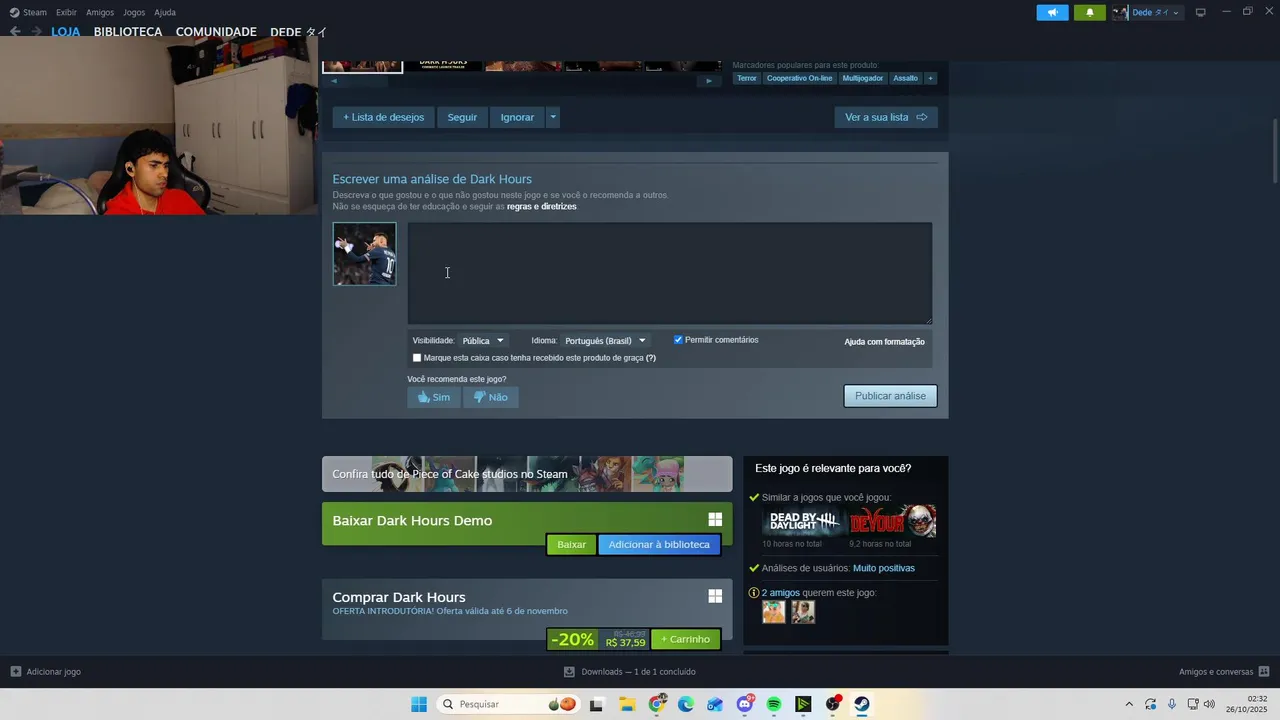Click the Multijogador tag
1280x720 pixels.
click(x=862, y=78)
